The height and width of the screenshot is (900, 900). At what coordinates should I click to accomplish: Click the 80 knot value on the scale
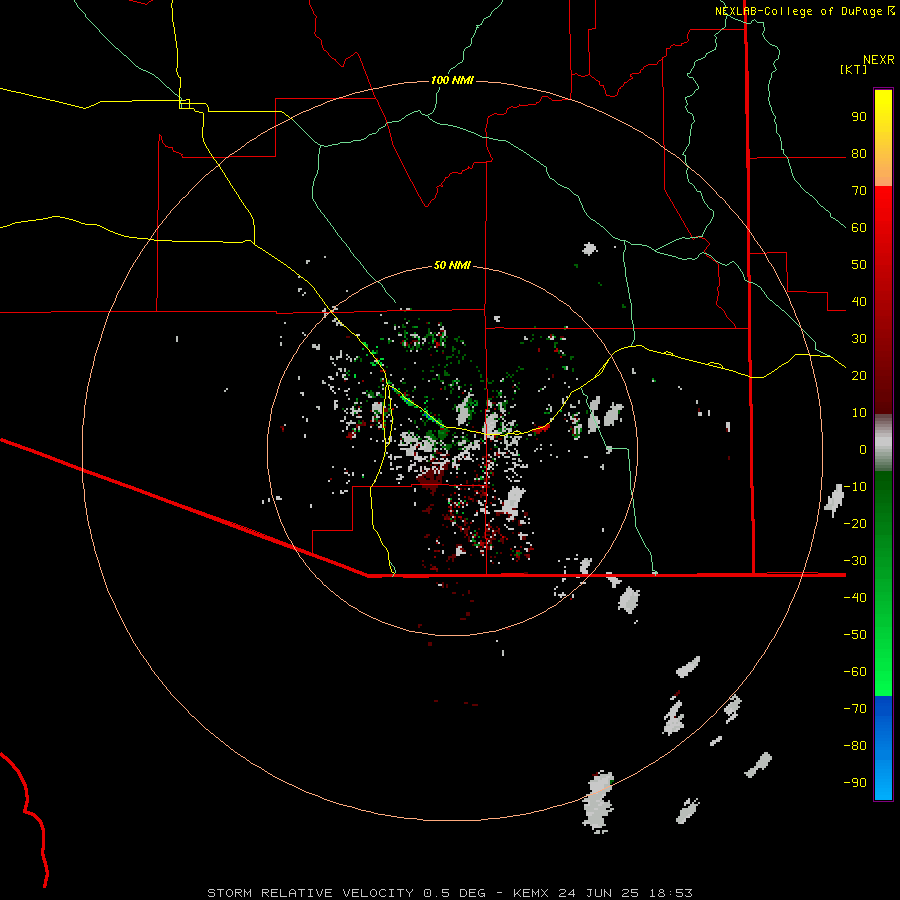(859, 154)
